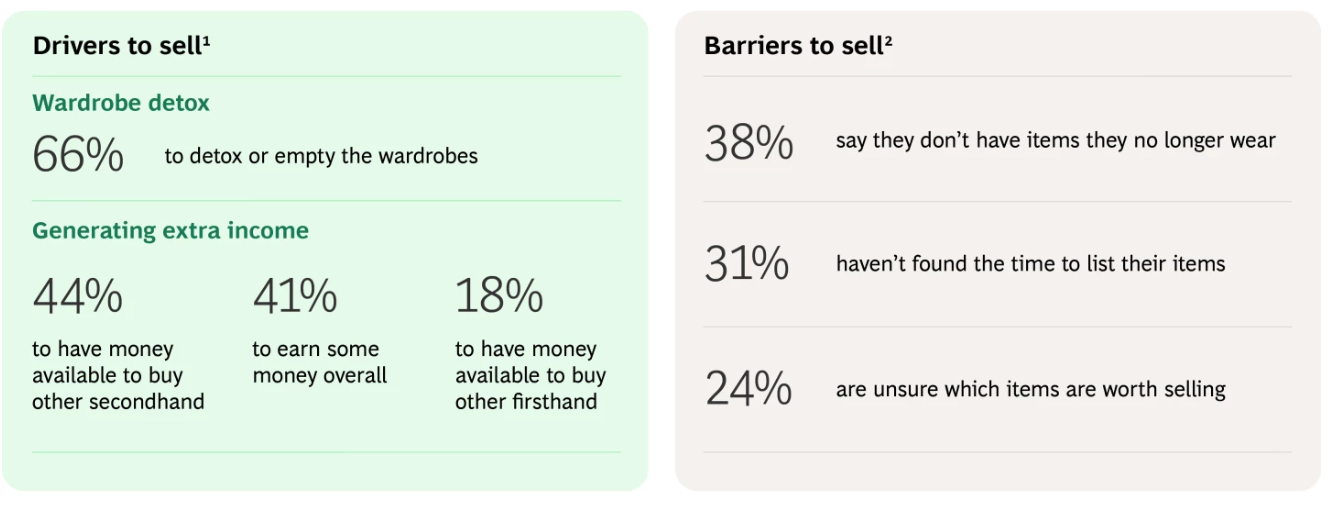Select the "Generating extra income" subheading
This screenshot has width=1341, height=505.
coord(170,231)
